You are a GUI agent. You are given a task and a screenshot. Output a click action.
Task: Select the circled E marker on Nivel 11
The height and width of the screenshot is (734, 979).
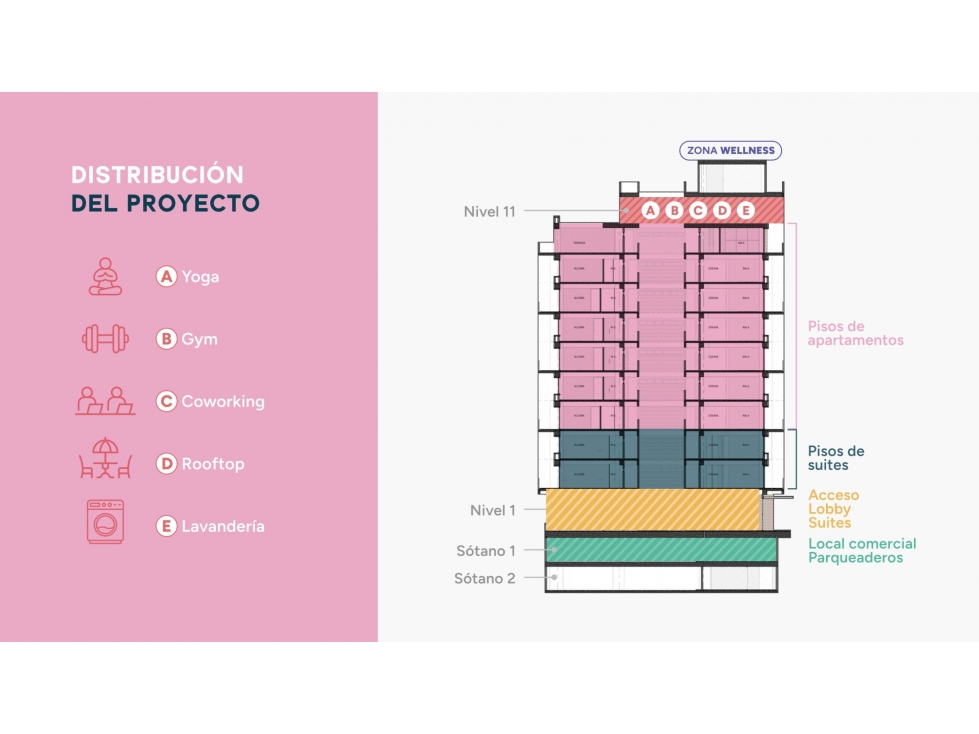click(745, 210)
